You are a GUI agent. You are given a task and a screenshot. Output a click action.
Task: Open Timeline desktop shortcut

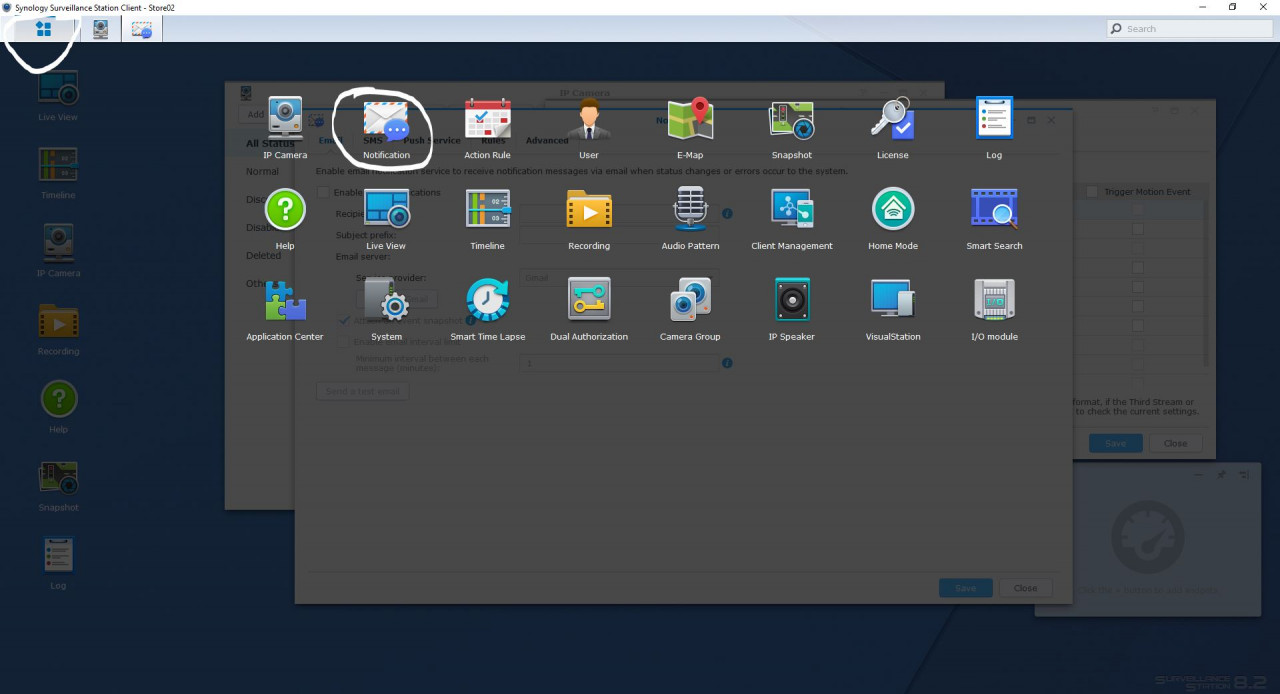(58, 174)
